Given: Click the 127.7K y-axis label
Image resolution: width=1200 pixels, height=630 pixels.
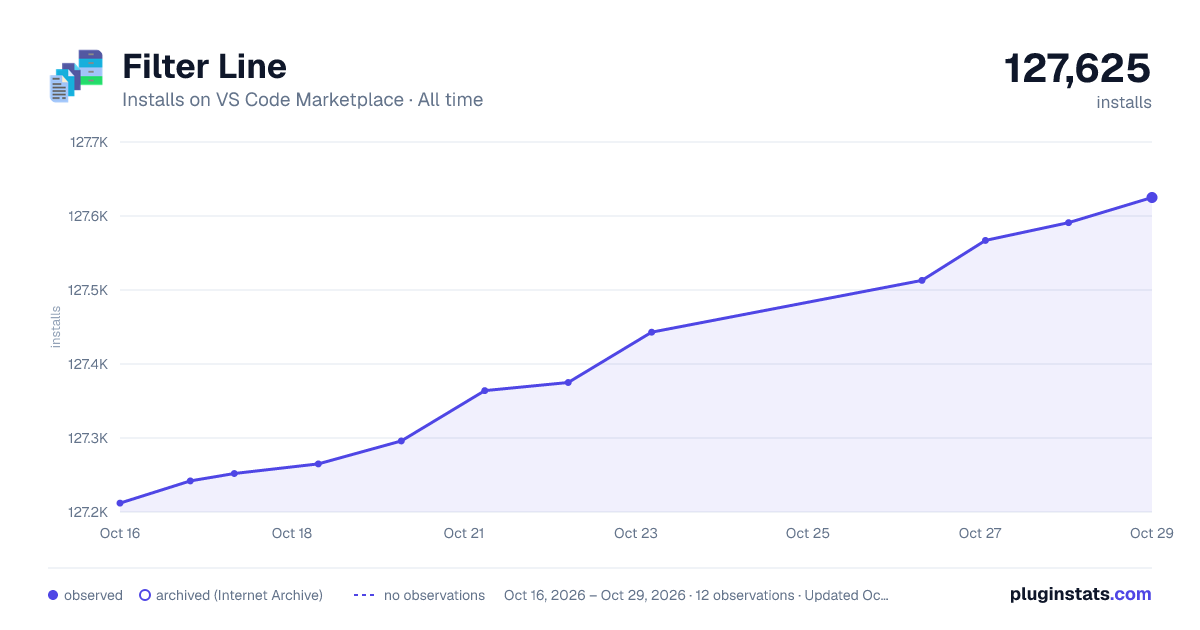Looking at the screenshot, I should (88, 142).
